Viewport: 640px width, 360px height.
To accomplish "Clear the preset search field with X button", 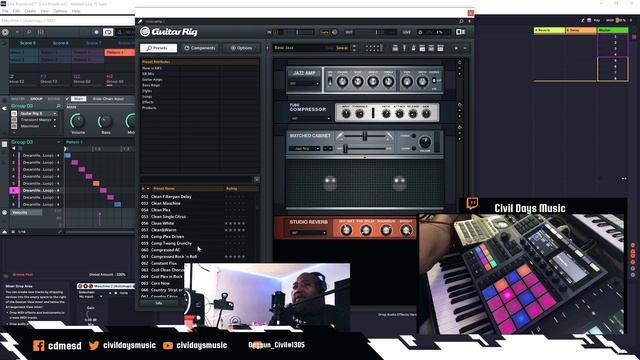I will [x=256, y=180].
